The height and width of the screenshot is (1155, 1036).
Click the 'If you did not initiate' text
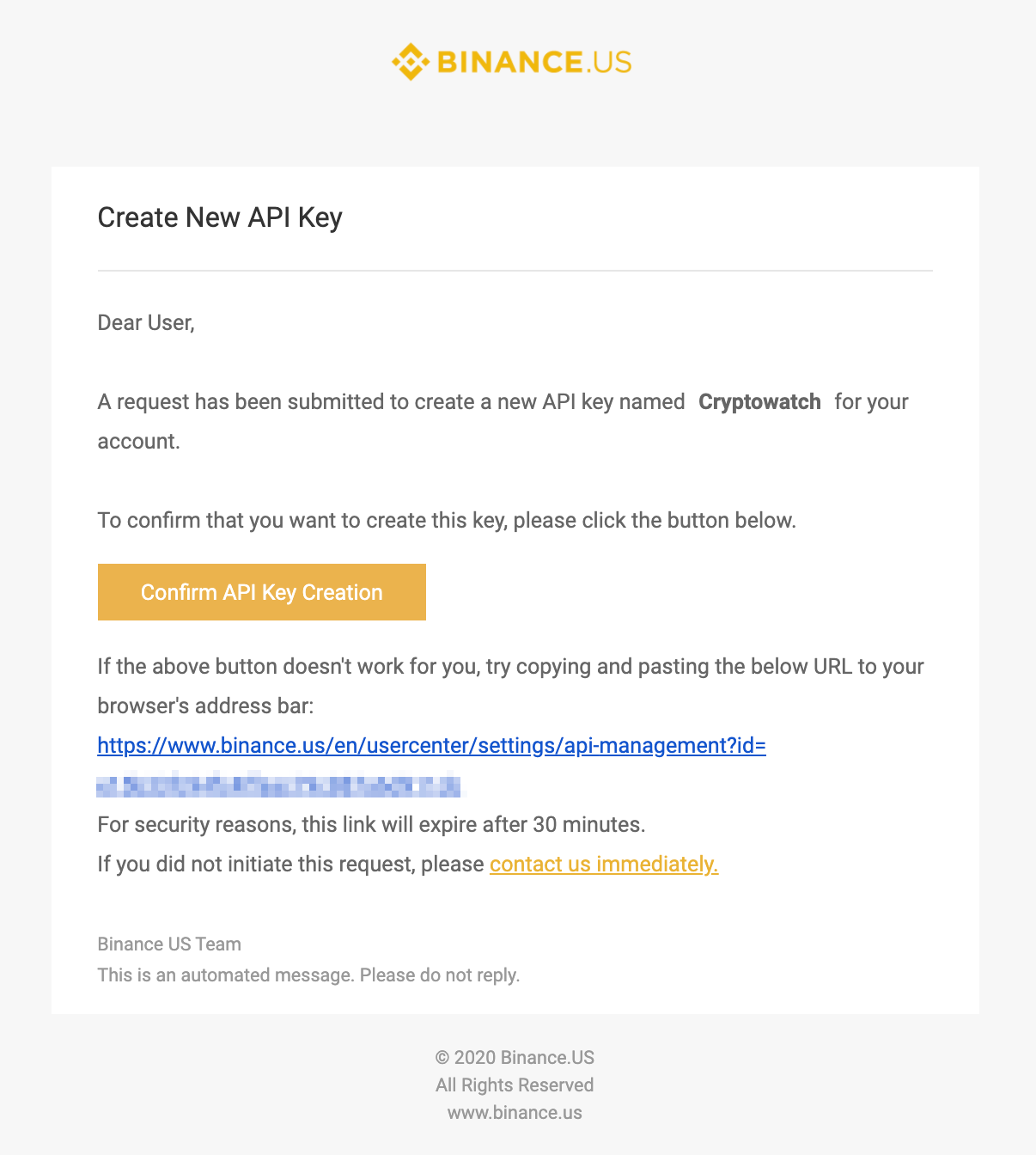[290, 864]
